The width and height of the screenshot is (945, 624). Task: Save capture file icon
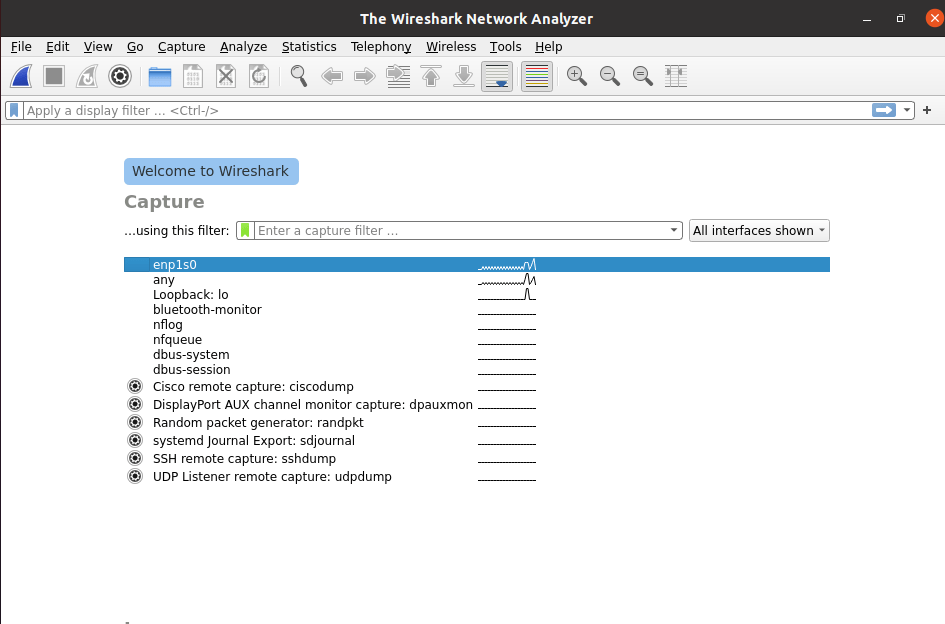click(x=193, y=77)
